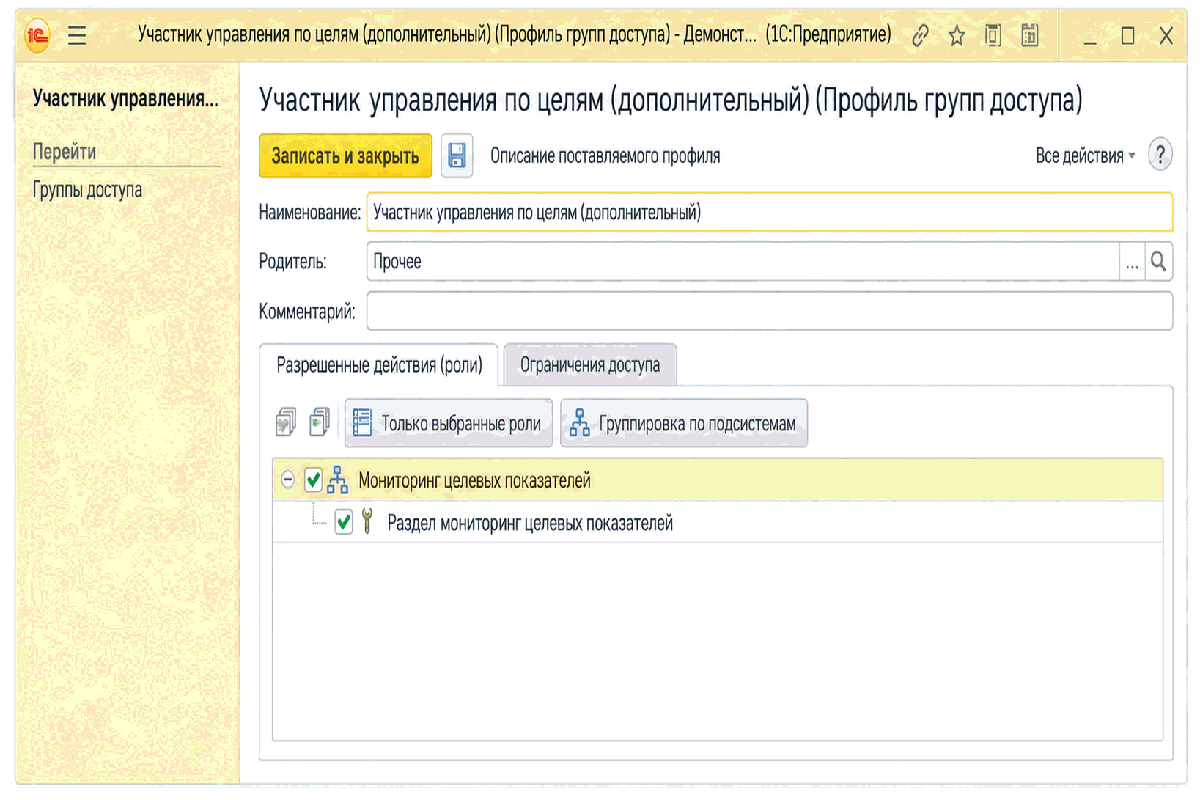Add to favorites with the star icon
Screen dimensions: 1200x800
coord(957,37)
